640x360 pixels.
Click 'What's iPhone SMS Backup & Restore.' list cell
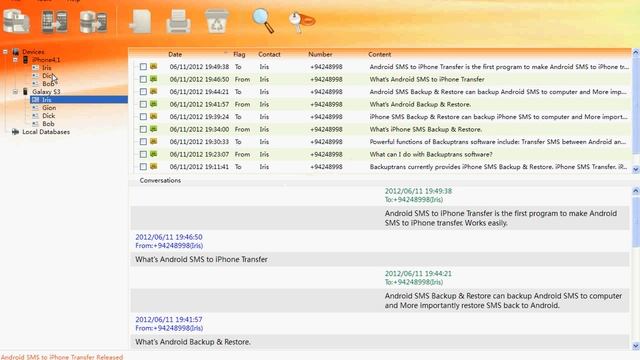[x=426, y=129]
